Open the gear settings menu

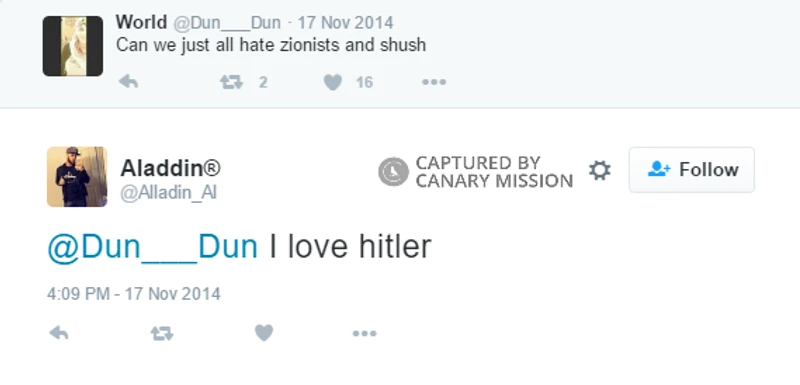coord(599,170)
